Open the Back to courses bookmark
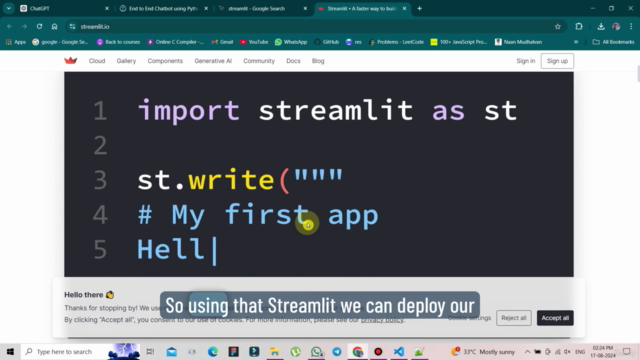This screenshot has height=360, width=640. click(x=118, y=42)
